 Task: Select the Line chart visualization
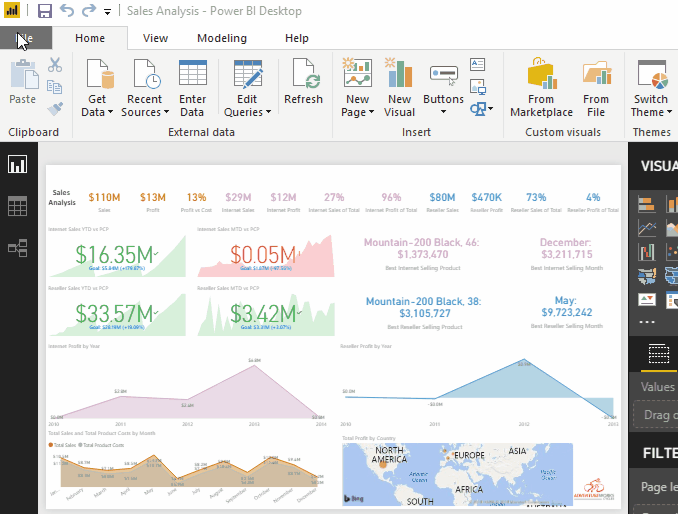click(647, 228)
